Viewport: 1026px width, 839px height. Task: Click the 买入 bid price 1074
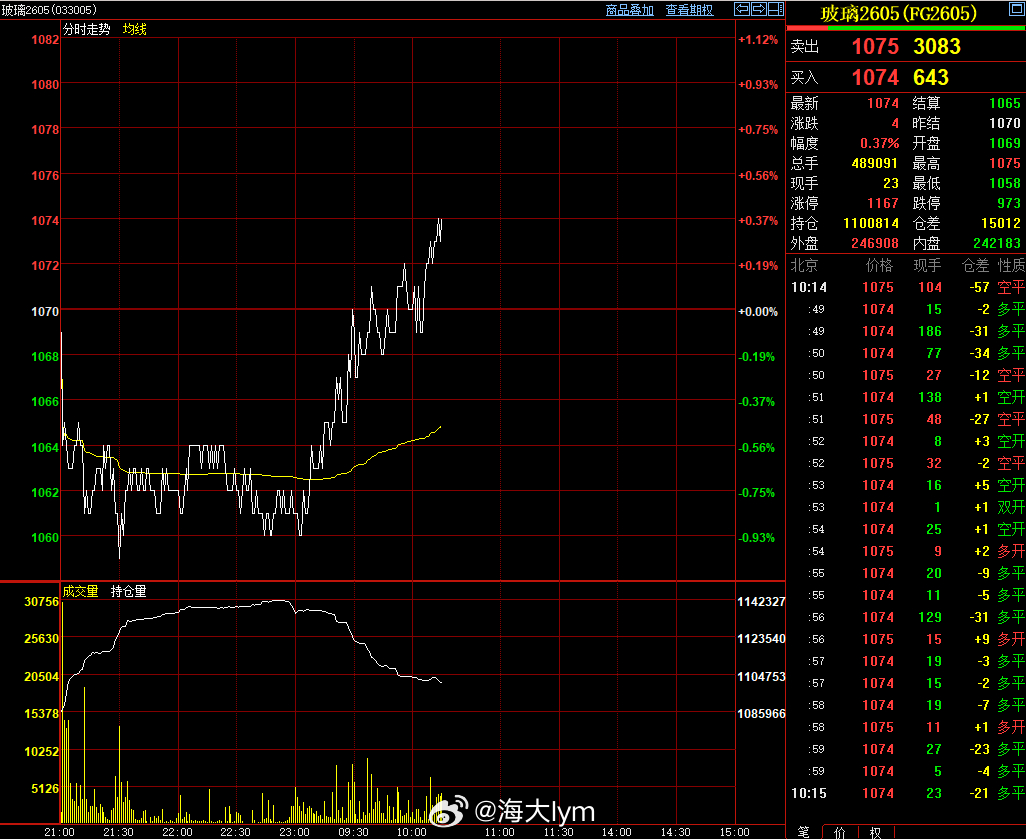pyautogui.click(x=876, y=77)
